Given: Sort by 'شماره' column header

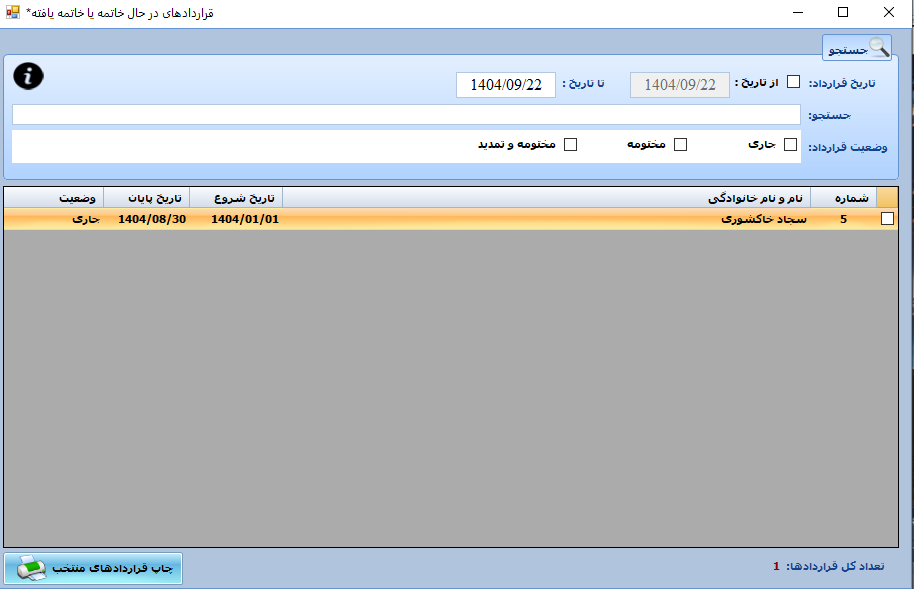Looking at the screenshot, I should tap(843, 197).
